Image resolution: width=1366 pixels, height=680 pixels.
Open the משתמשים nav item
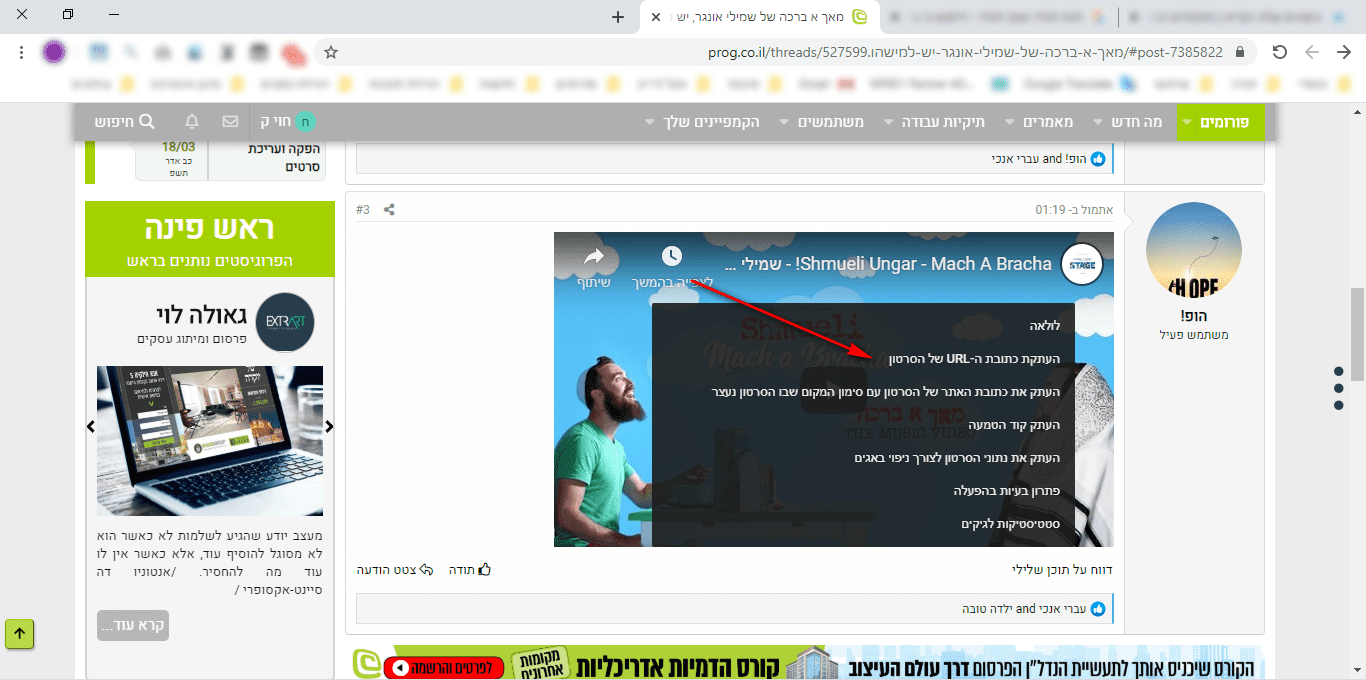tap(831, 121)
